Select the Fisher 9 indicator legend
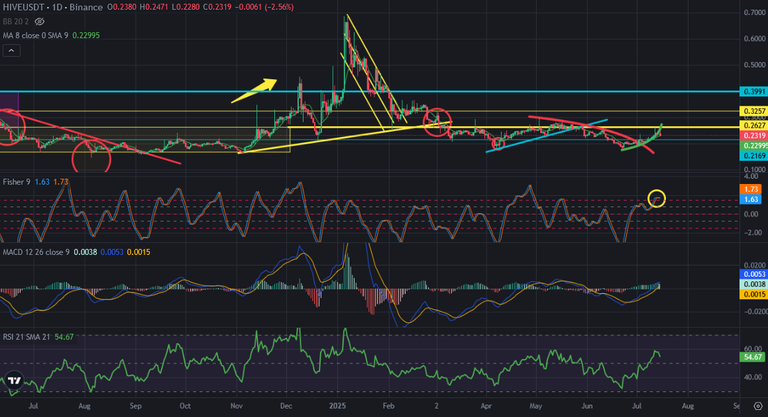This screenshot has height=417, width=768. tap(16, 182)
